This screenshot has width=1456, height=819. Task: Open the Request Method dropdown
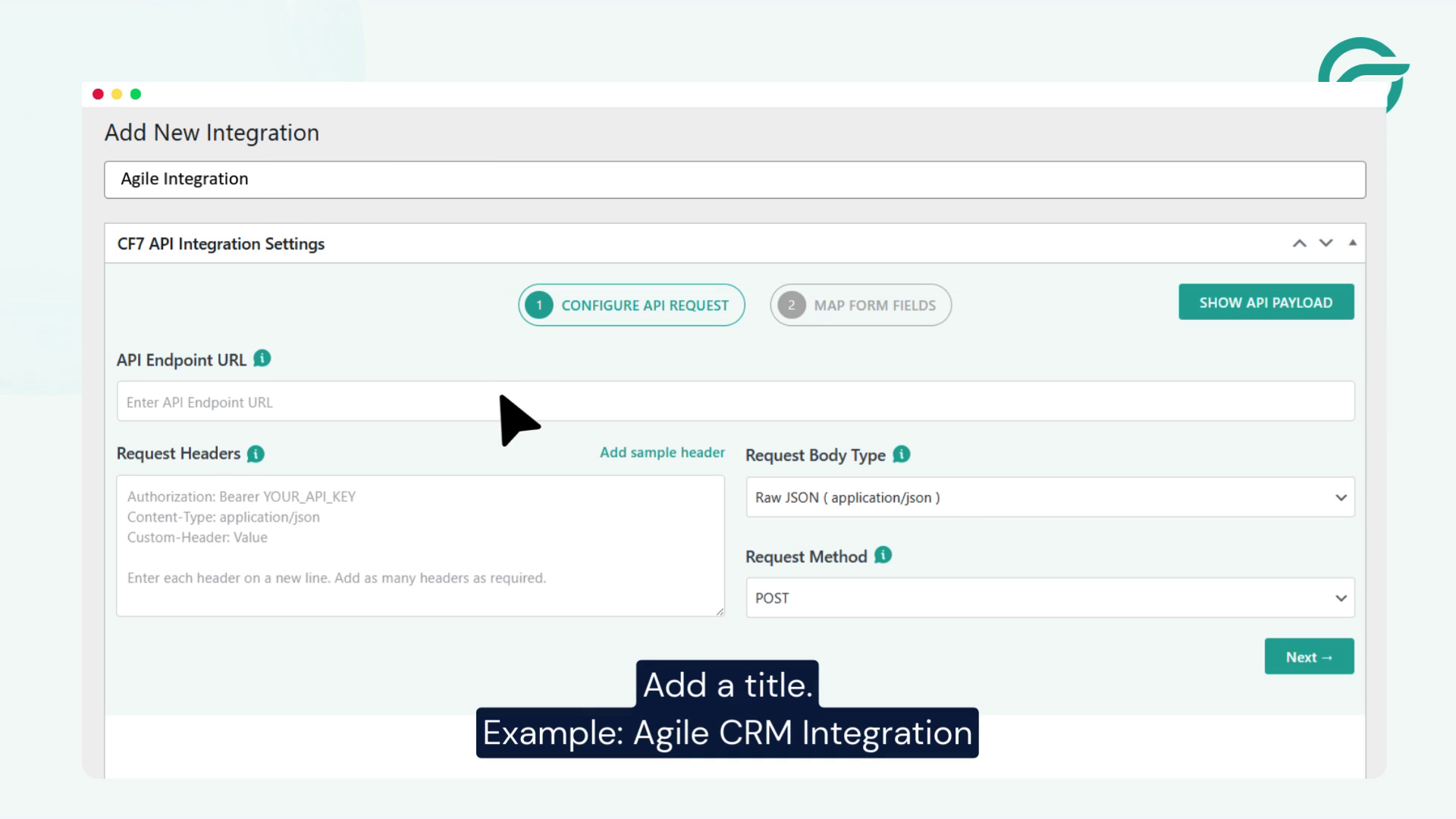1050,598
